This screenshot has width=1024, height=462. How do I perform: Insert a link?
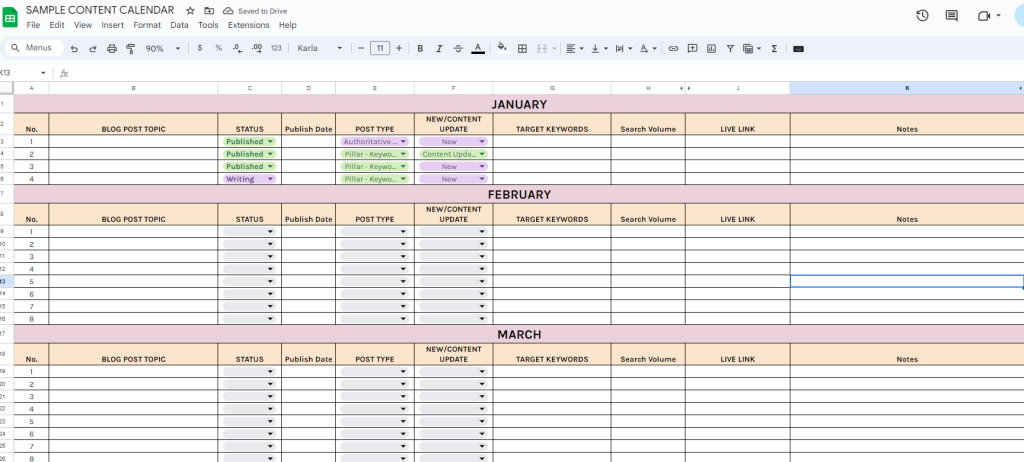673,48
